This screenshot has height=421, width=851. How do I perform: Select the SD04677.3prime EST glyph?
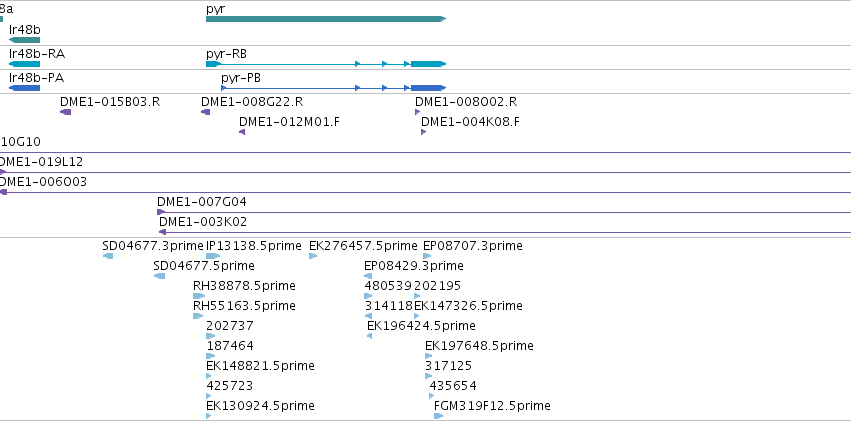coord(108,256)
